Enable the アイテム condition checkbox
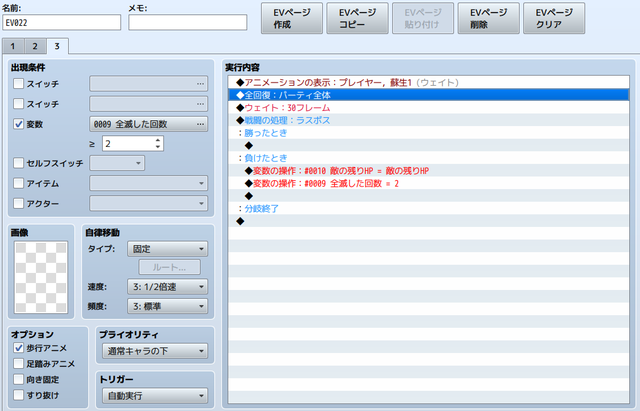Viewport: 640px width, 411px height. point(18,183)
